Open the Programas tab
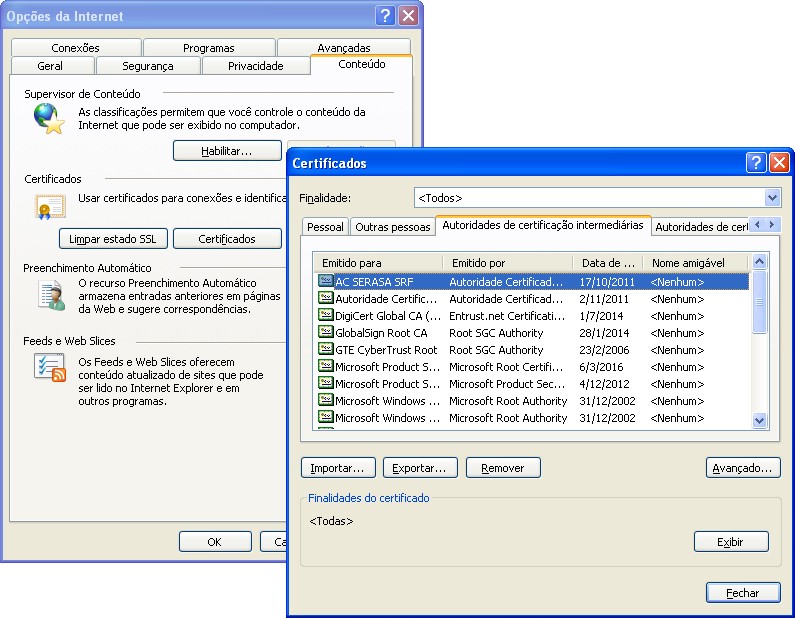This screenshot has height=618, width=795. tap(209, 48)
